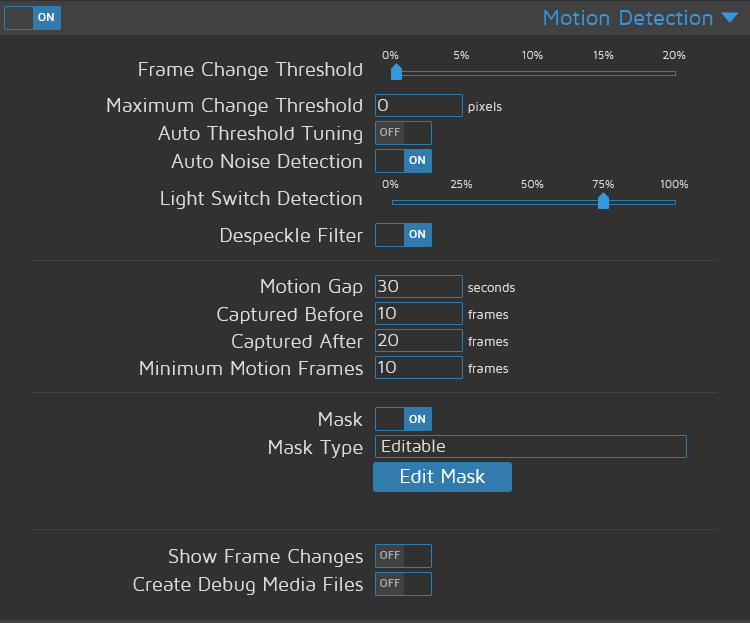This screenshot has width=750, height=623.
Task: Click the Light Switch Detection label
Action: click(261, 199)
